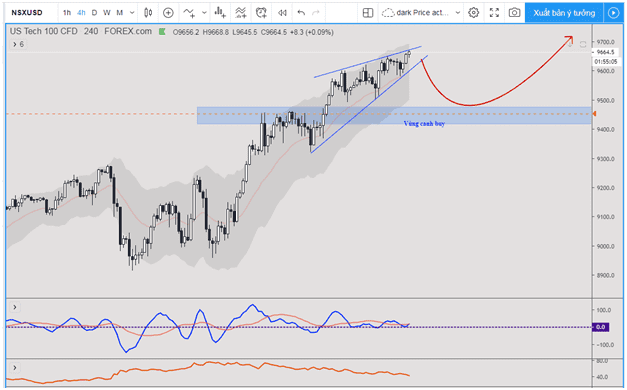Viewport: 627px width, 390px height.
Task: Open chart settings with the gear icon
Action: click(x=473, y=13)
